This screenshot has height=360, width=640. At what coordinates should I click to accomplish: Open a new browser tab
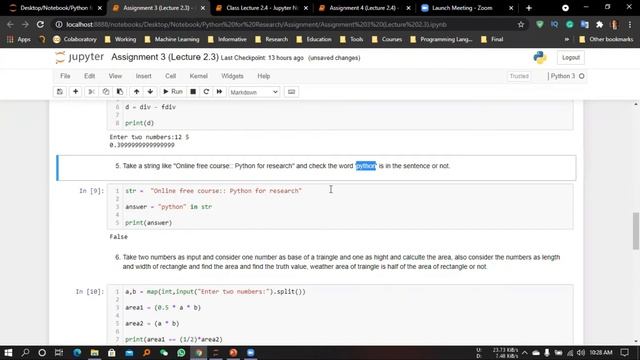(529, 8)
